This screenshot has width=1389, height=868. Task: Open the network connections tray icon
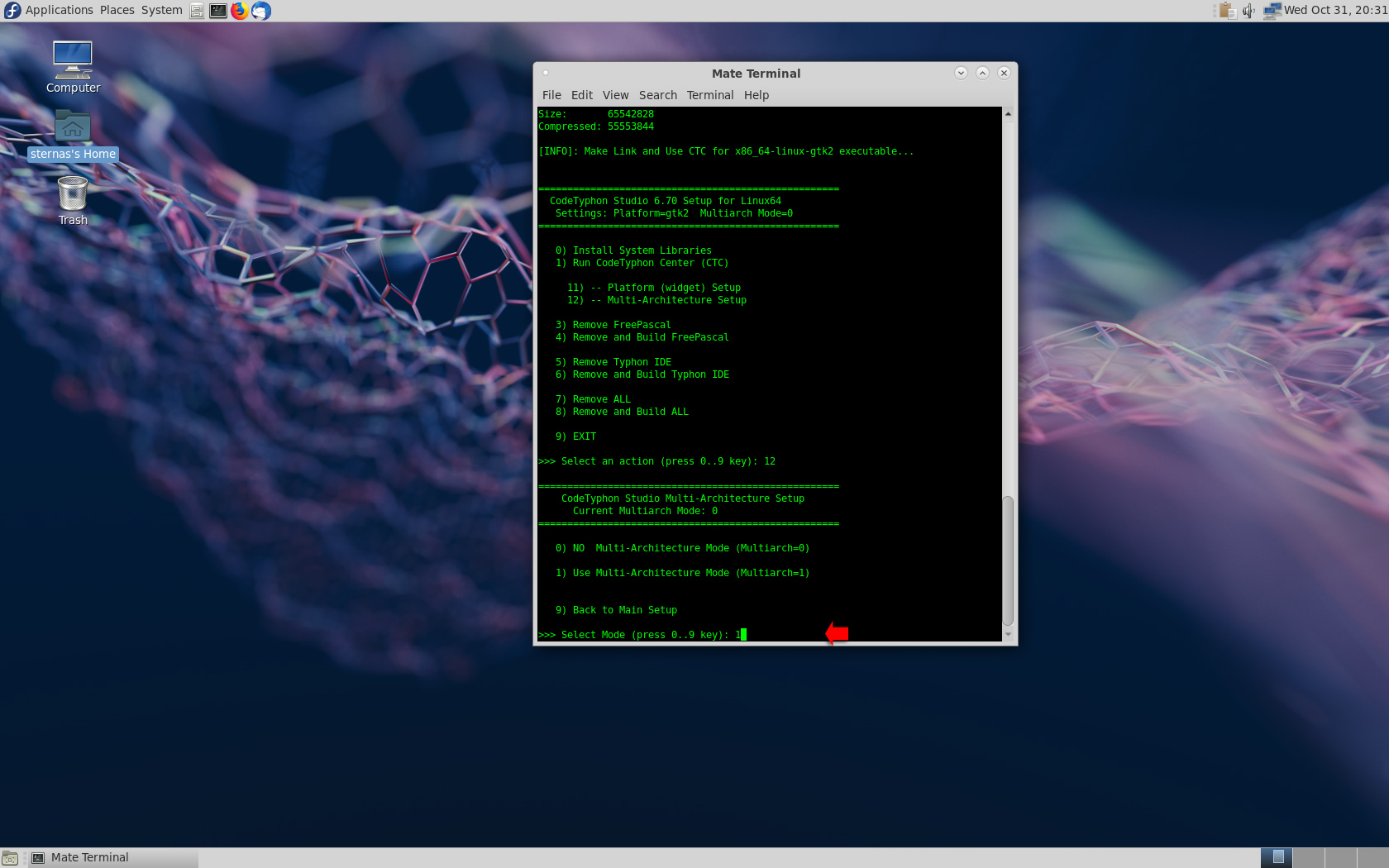point(1272,11)
